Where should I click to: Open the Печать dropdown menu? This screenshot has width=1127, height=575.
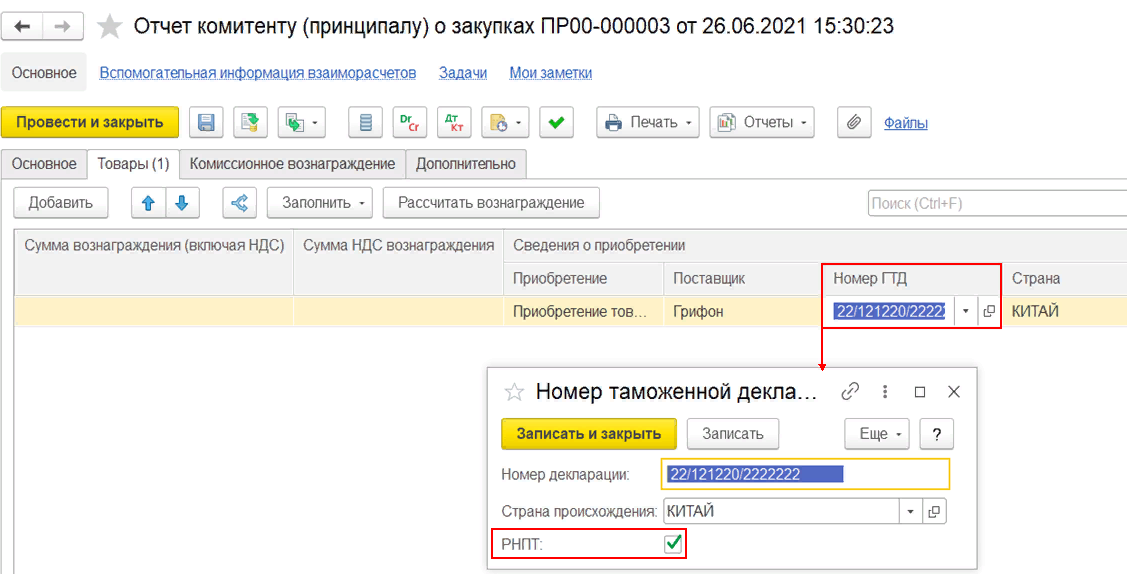(x=648, y=123)
